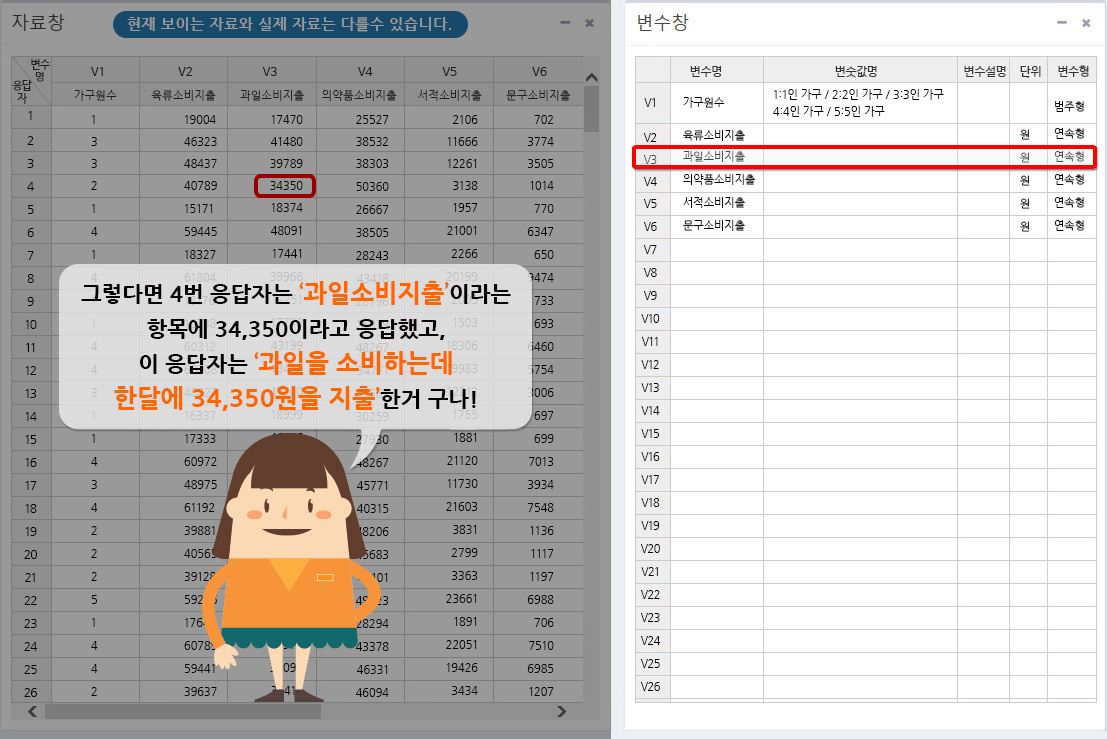Select 가구원수 variable name in 변수창

pyautogui.click(x=703, y=102)
